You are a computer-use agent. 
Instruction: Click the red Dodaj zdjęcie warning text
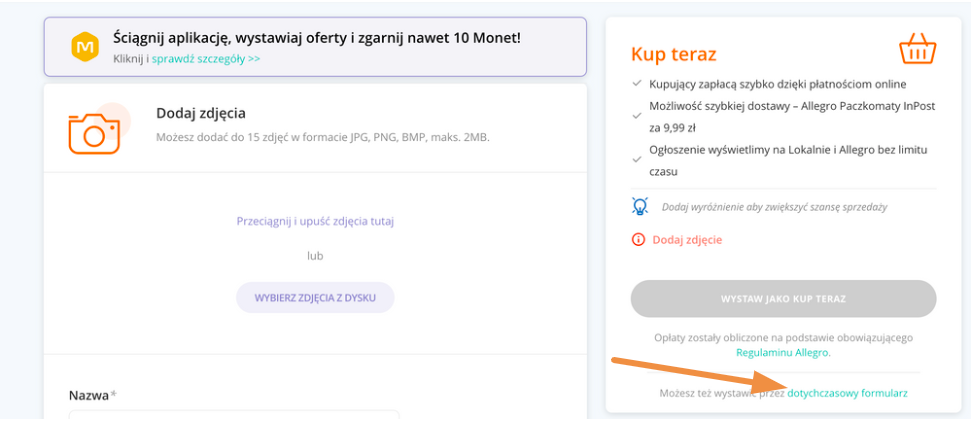click(687, 239)
